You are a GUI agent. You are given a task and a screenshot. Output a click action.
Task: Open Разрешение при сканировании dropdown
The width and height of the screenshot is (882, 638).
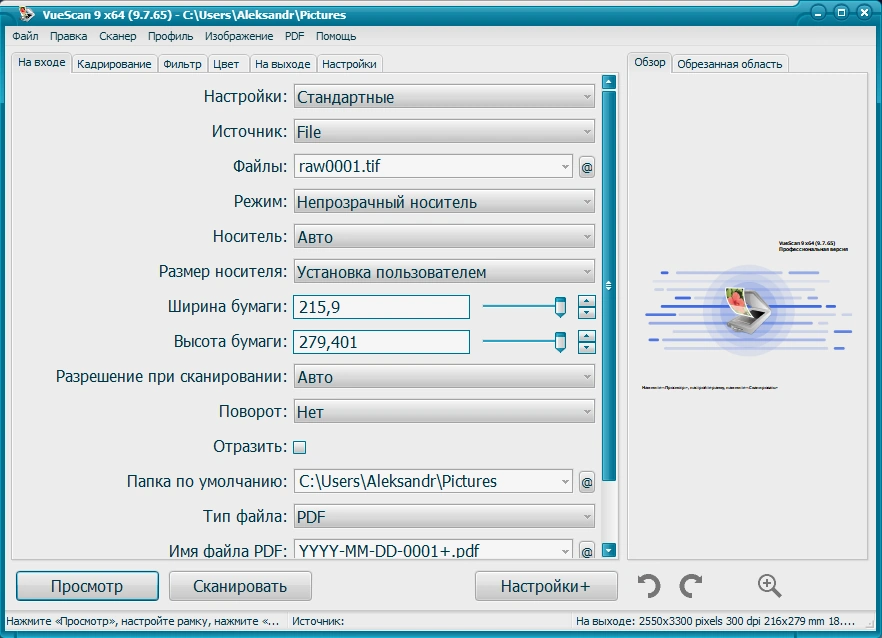(444, 377)
